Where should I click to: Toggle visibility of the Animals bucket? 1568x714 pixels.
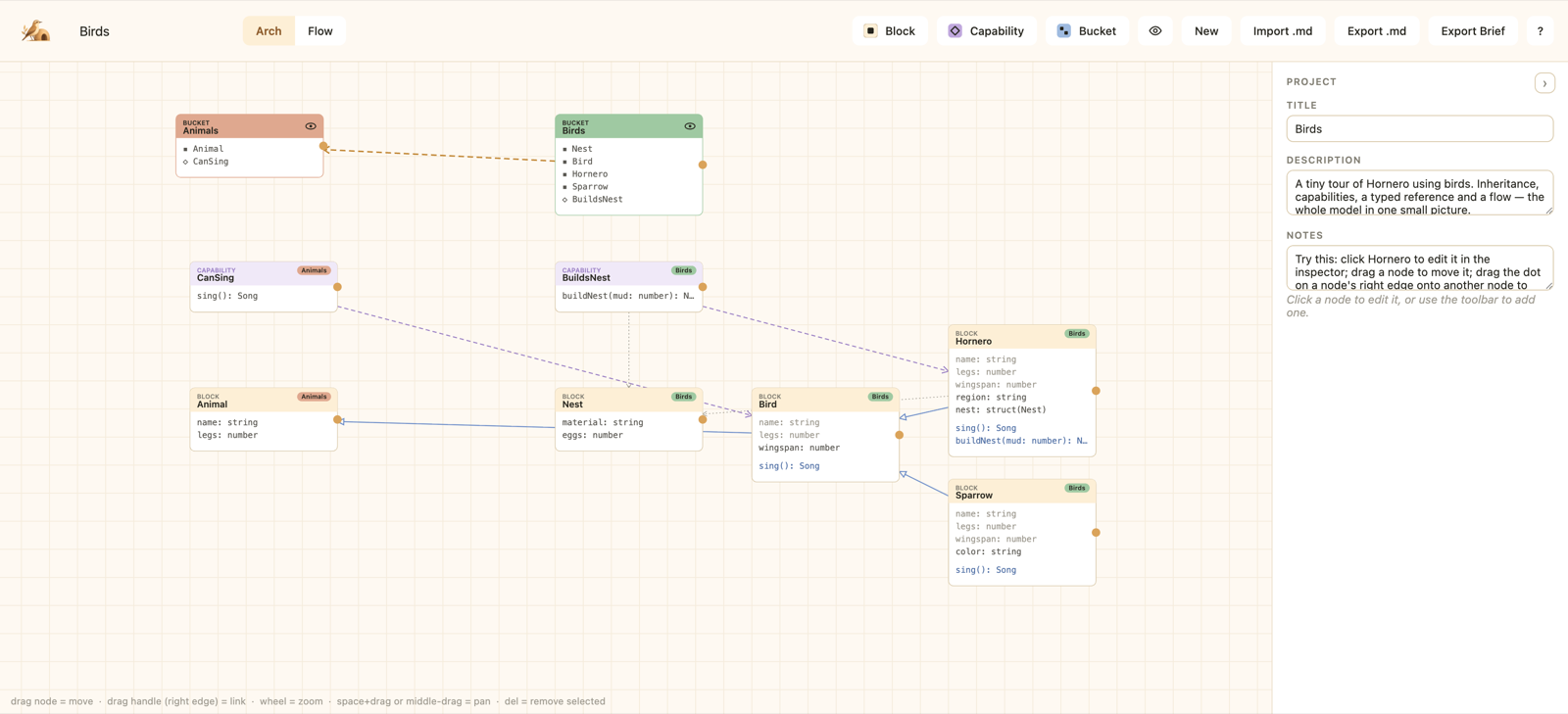tap(311, 126)
